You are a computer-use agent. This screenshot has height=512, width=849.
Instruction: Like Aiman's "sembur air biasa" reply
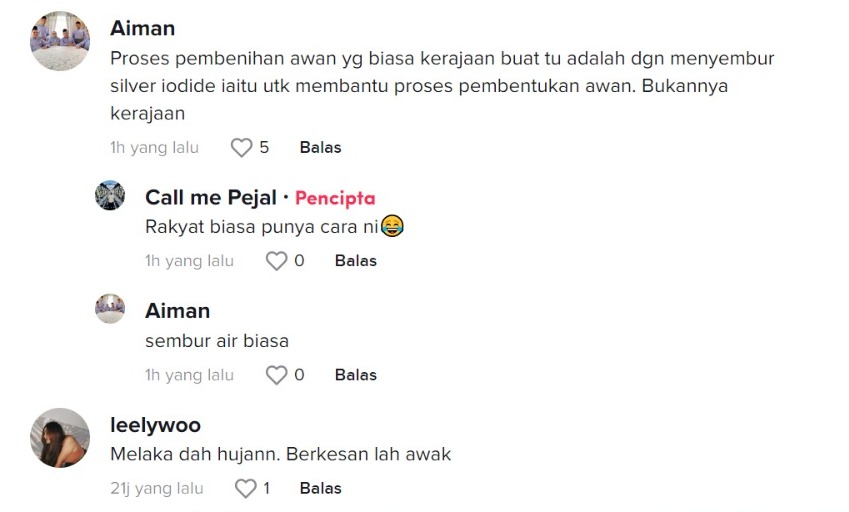click(x=276, y=375)
